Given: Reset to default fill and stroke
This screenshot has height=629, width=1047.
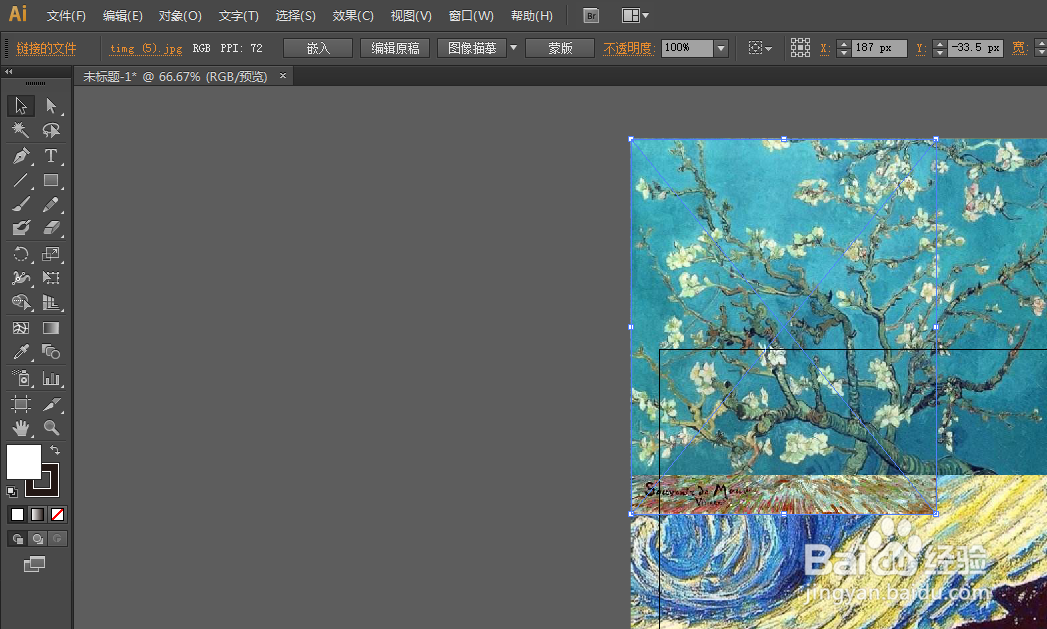Looking at the screenshot, I should 12,492.
